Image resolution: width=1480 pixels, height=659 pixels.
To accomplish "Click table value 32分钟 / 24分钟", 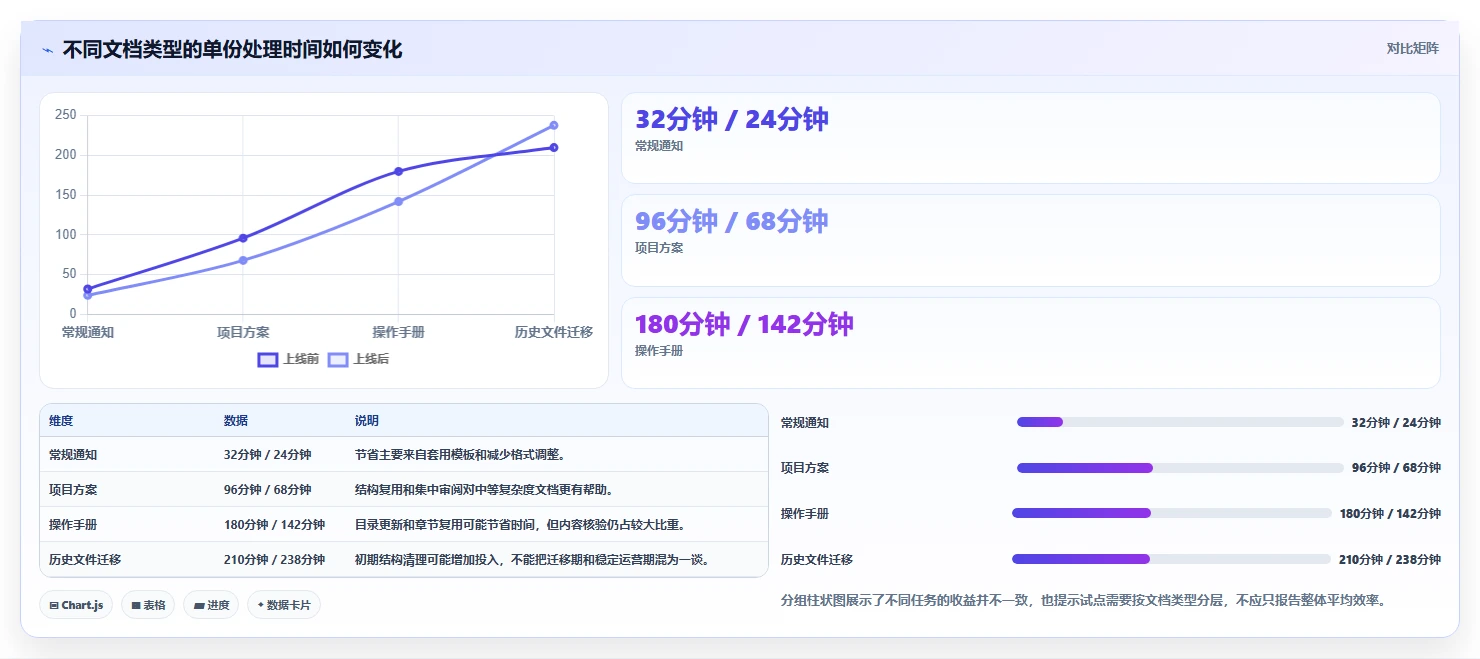I will click(x=267, y=455).
